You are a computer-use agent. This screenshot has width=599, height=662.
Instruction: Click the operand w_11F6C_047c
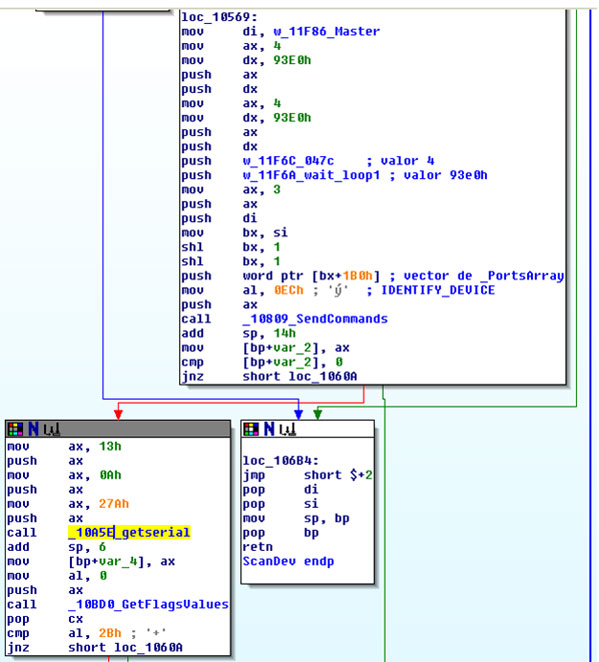(x=288, y=161)
